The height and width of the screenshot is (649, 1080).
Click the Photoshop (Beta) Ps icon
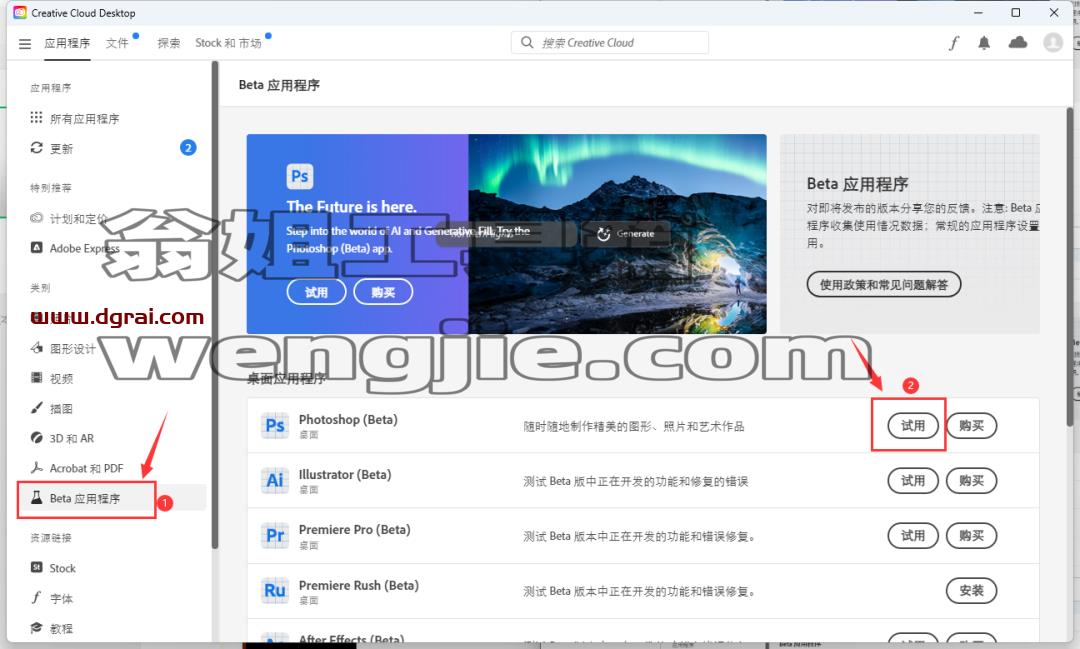(x=275, y=425)
